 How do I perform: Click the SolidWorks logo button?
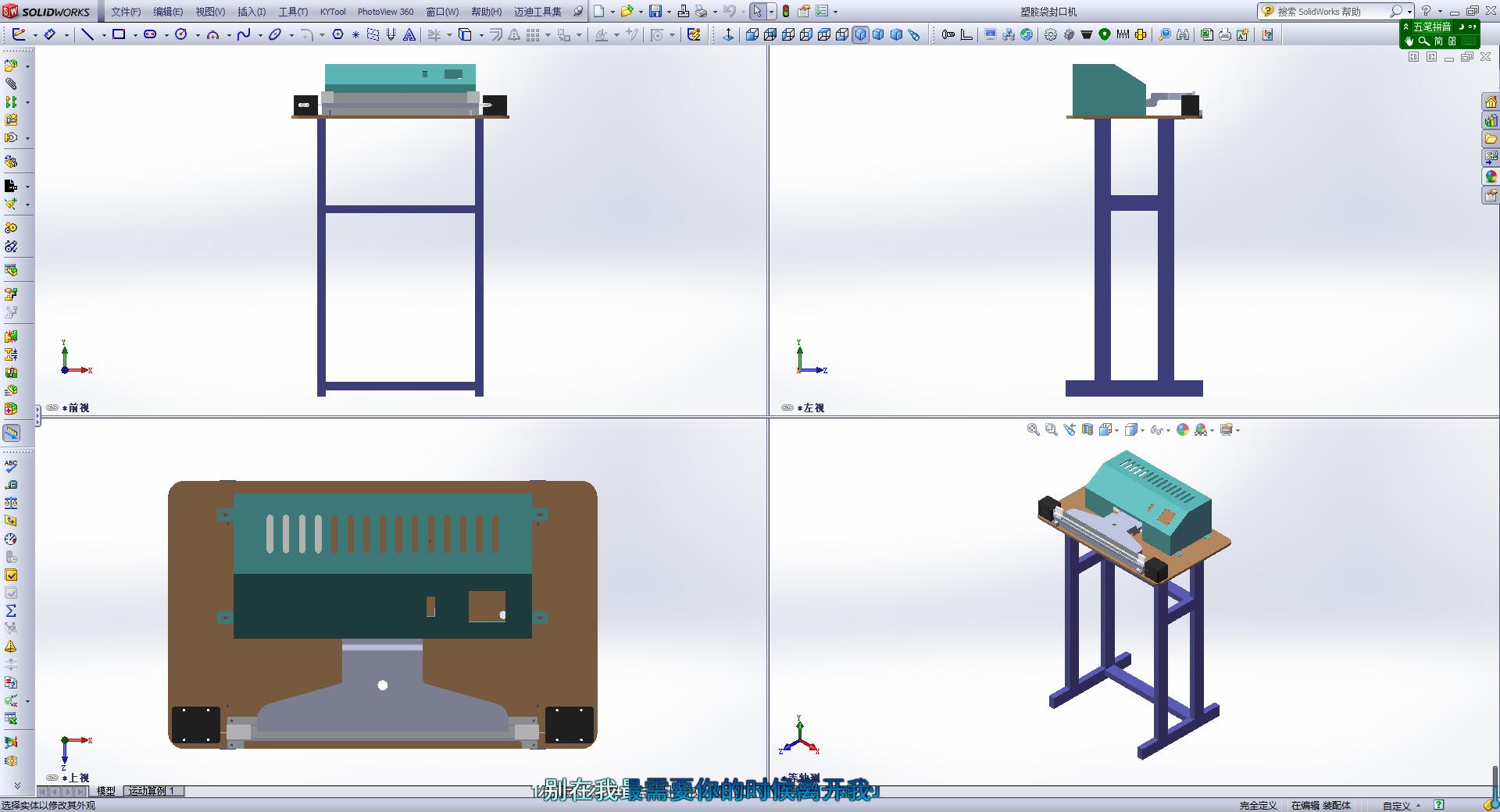point(48,12)
